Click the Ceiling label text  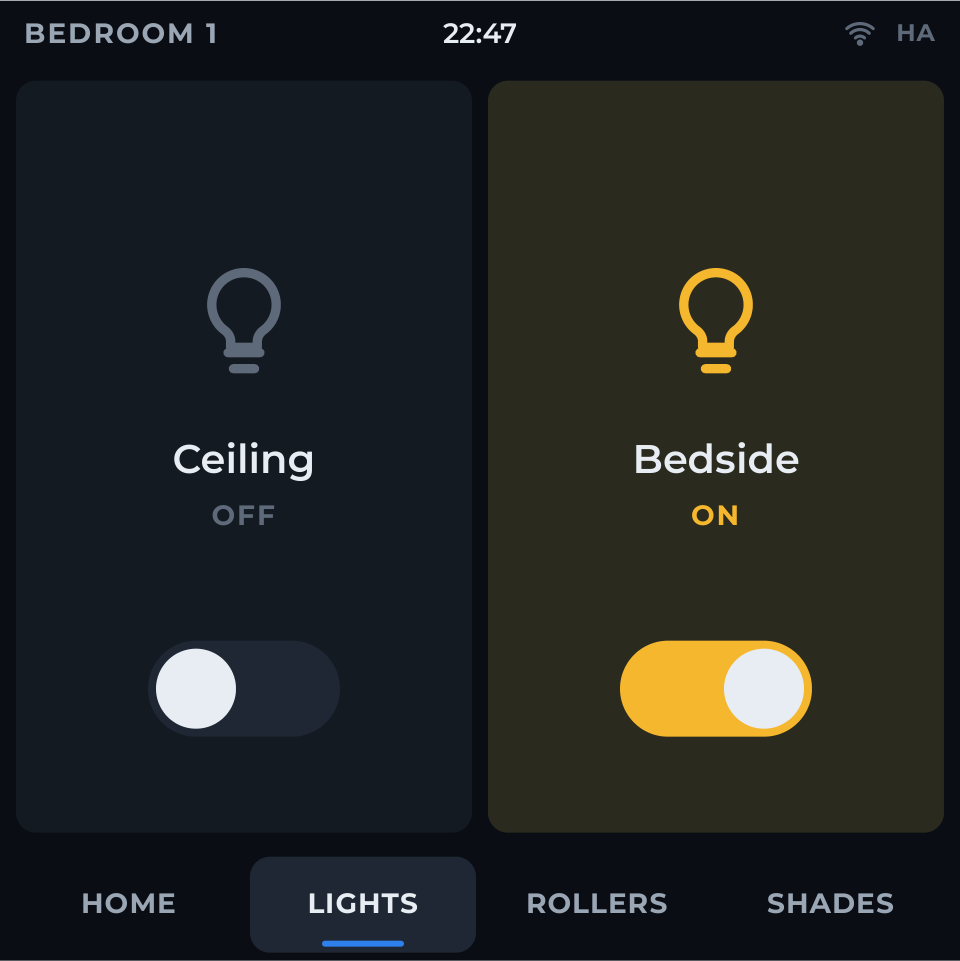[x=243, y=461]
